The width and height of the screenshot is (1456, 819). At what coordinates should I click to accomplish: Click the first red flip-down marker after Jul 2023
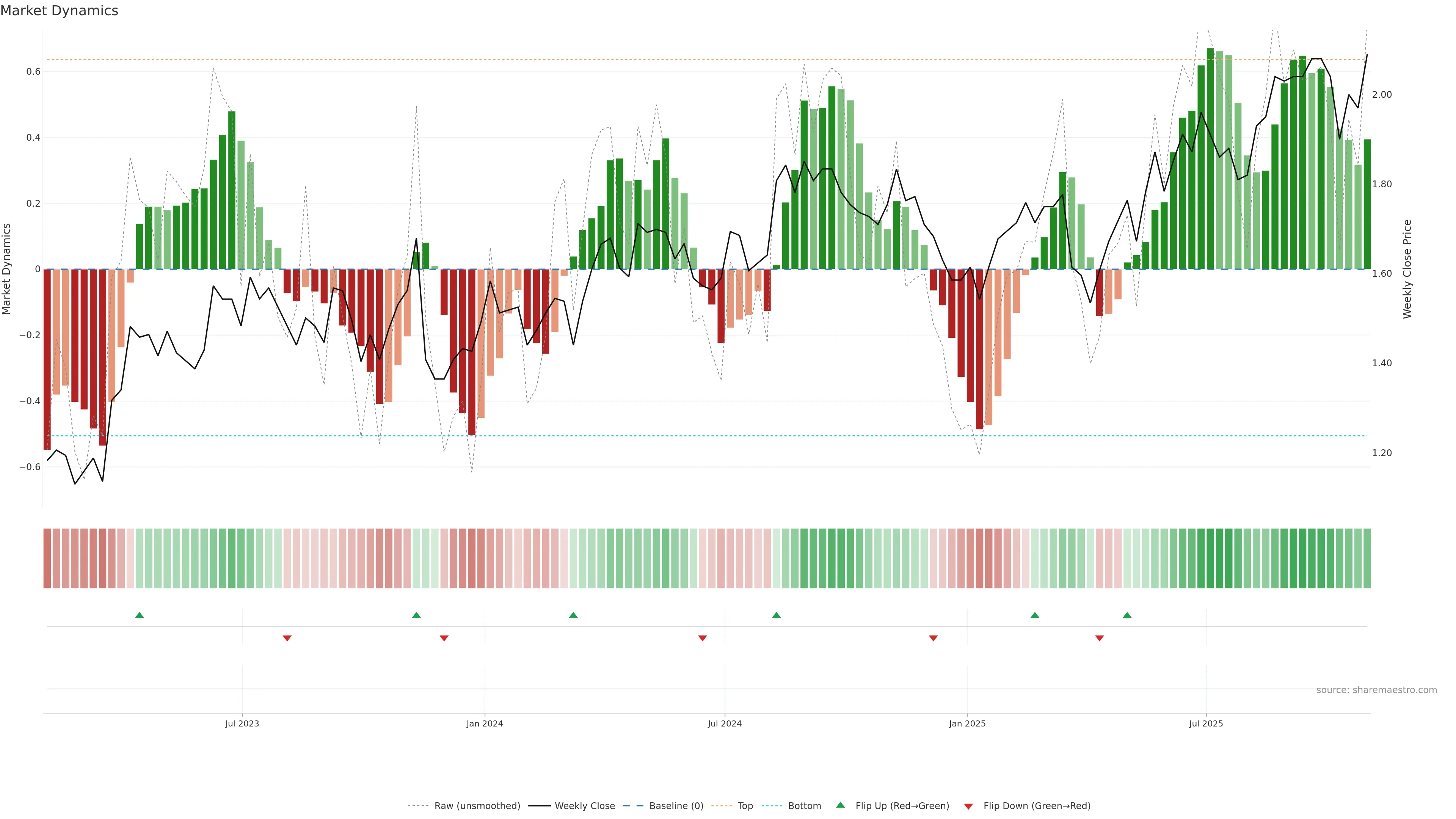coord(287,638)
